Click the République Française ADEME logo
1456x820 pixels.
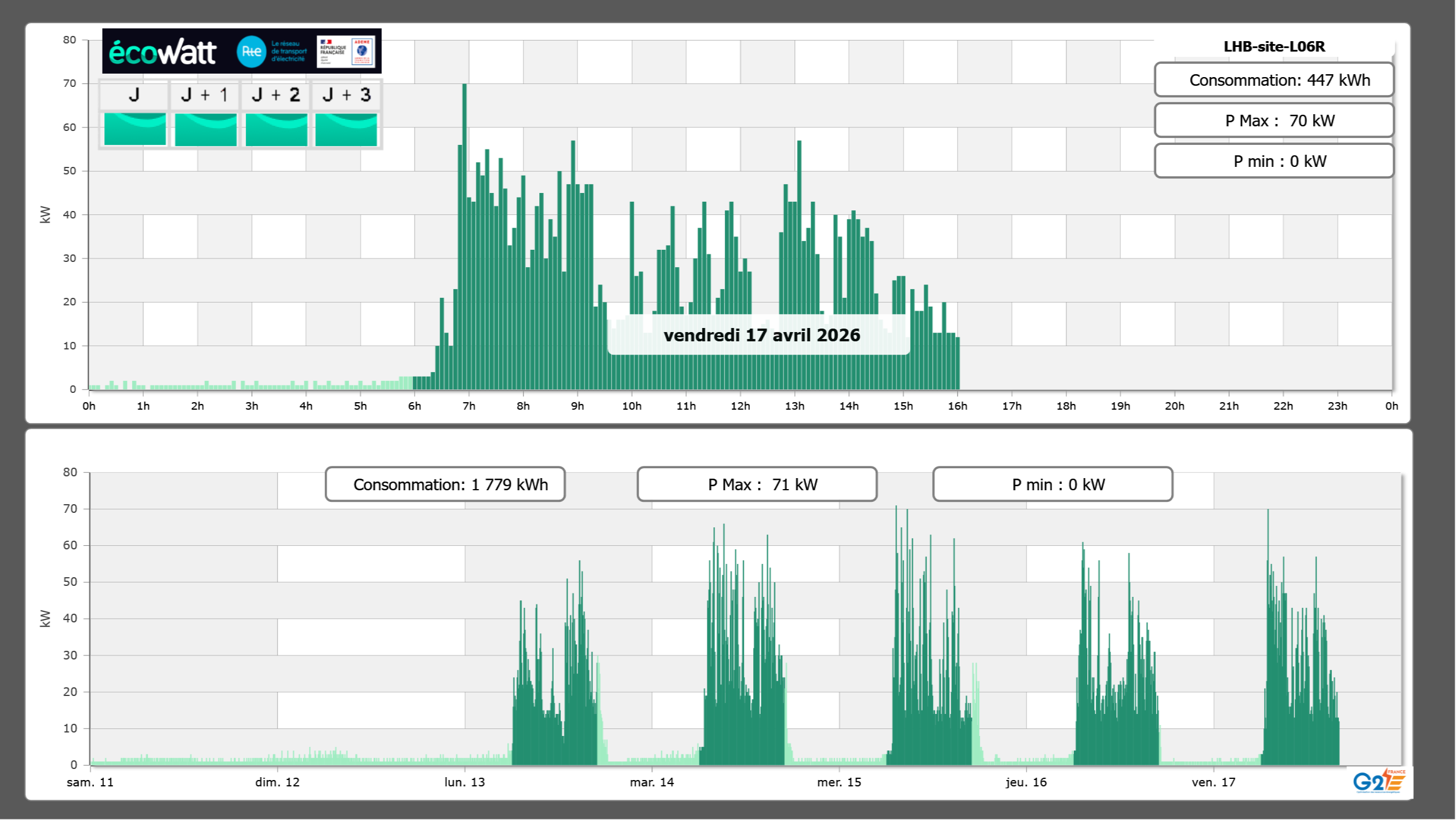(346, 52)
